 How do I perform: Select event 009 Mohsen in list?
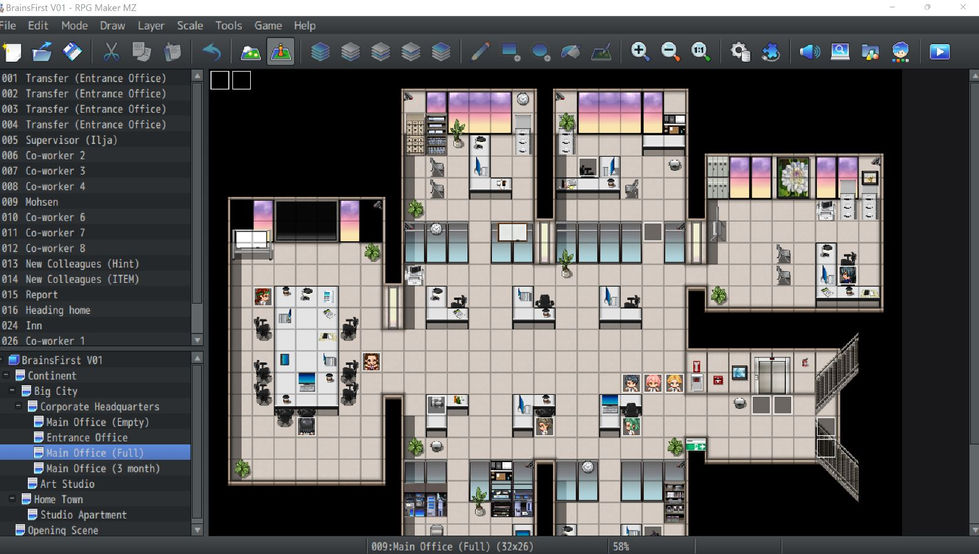click(x=95, y=202)
